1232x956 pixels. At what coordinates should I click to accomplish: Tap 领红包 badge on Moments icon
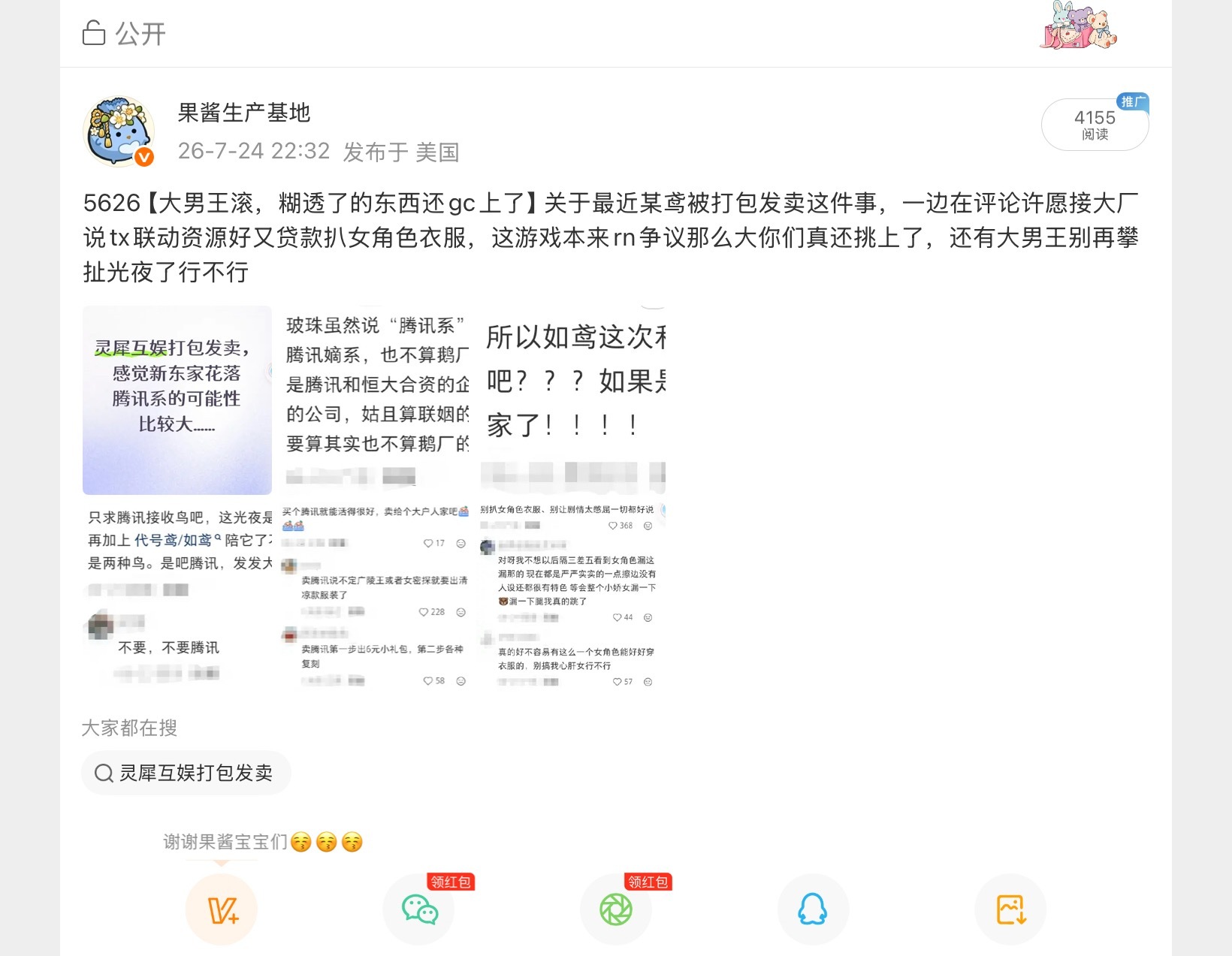point(648,882)
